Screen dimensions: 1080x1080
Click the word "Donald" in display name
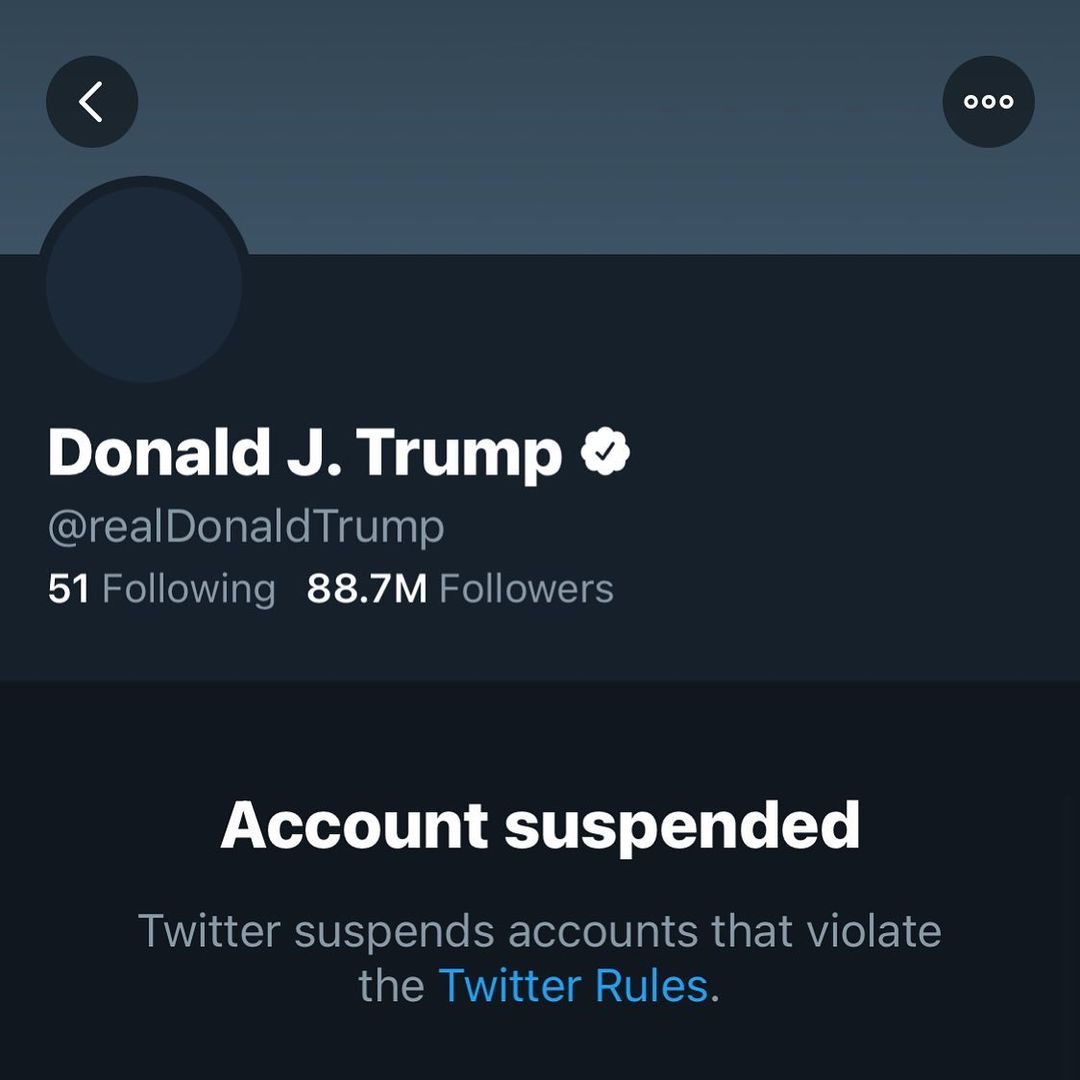click(159, 453)
